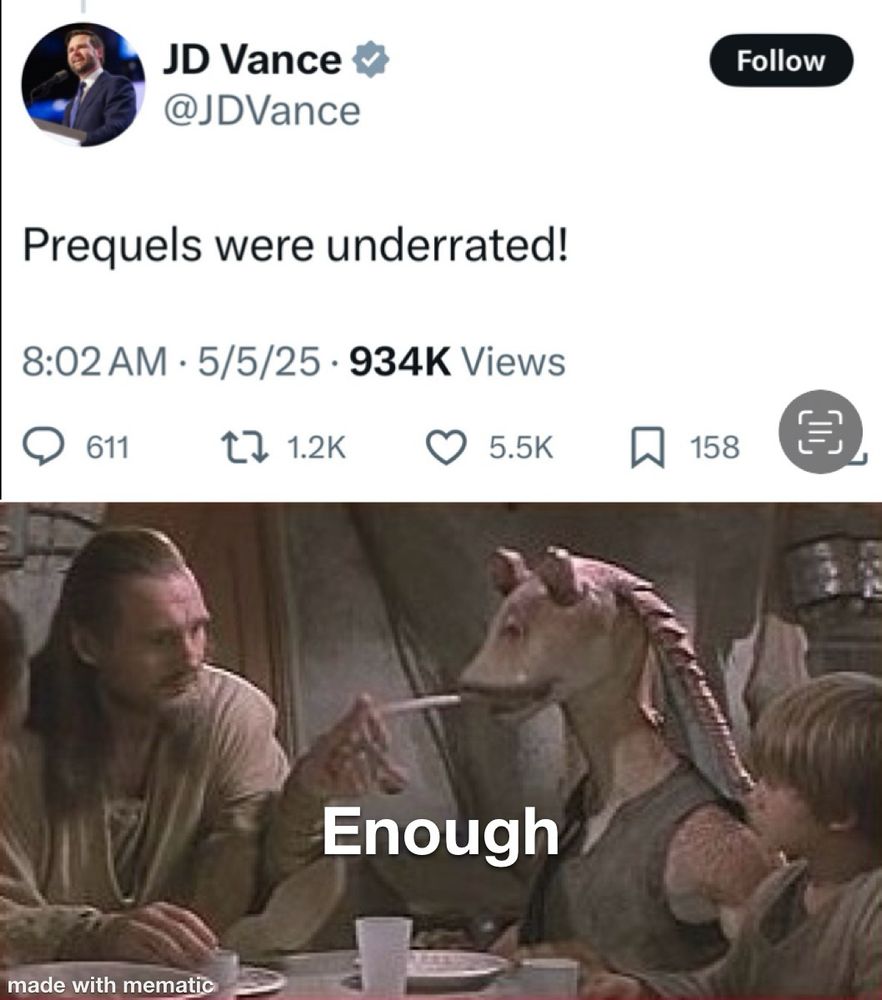Click the 158 bookmarks count
Image resolution: width=882 pixels, height=1000 pixels.
(x=715, y=447)
